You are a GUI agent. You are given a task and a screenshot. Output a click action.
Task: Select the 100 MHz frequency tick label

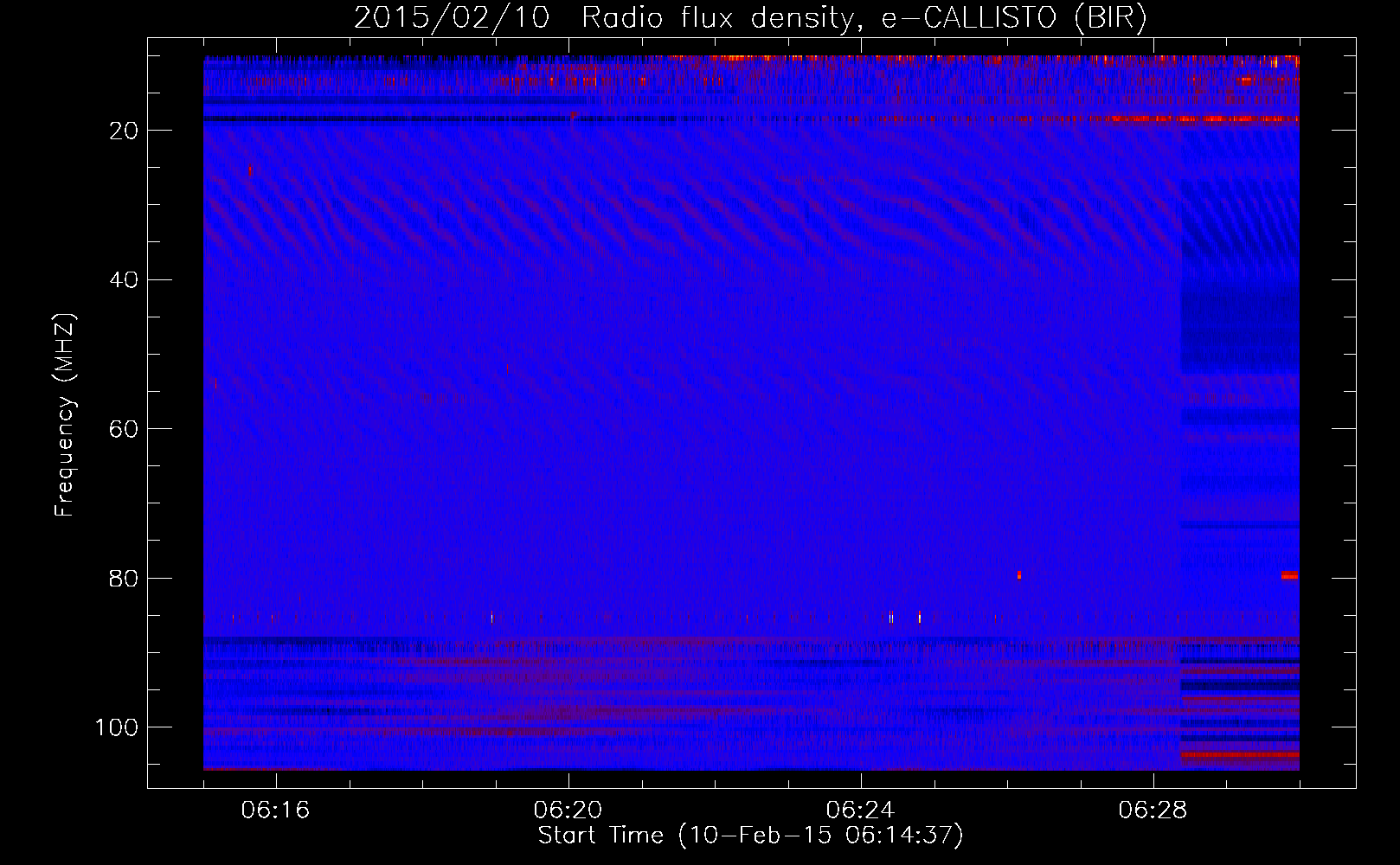click(x=118, y=727)
